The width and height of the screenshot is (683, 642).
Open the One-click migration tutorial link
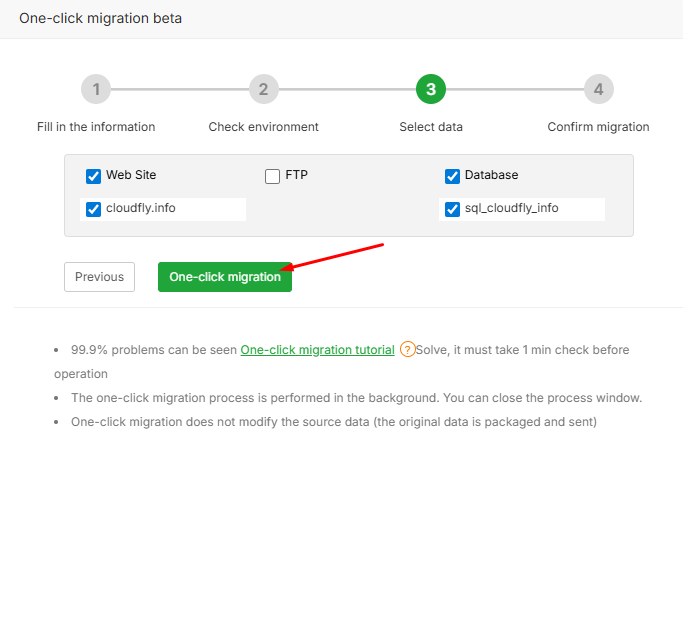point(317,350)
